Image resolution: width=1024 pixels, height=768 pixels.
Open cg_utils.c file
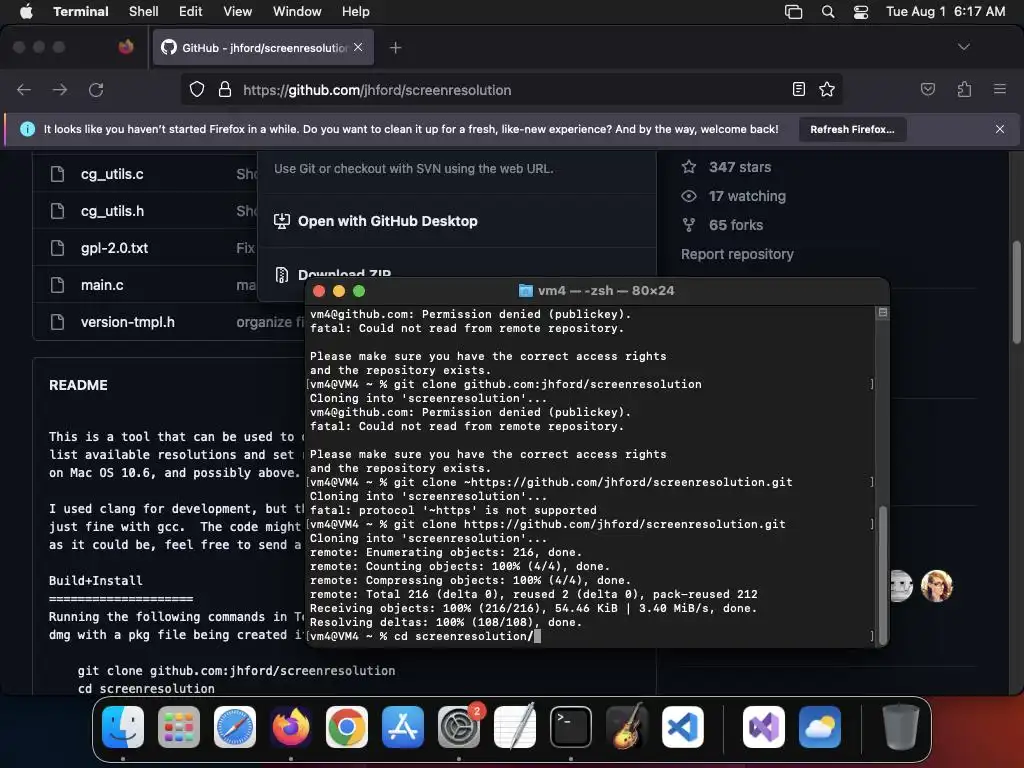[x=112, y=174]
